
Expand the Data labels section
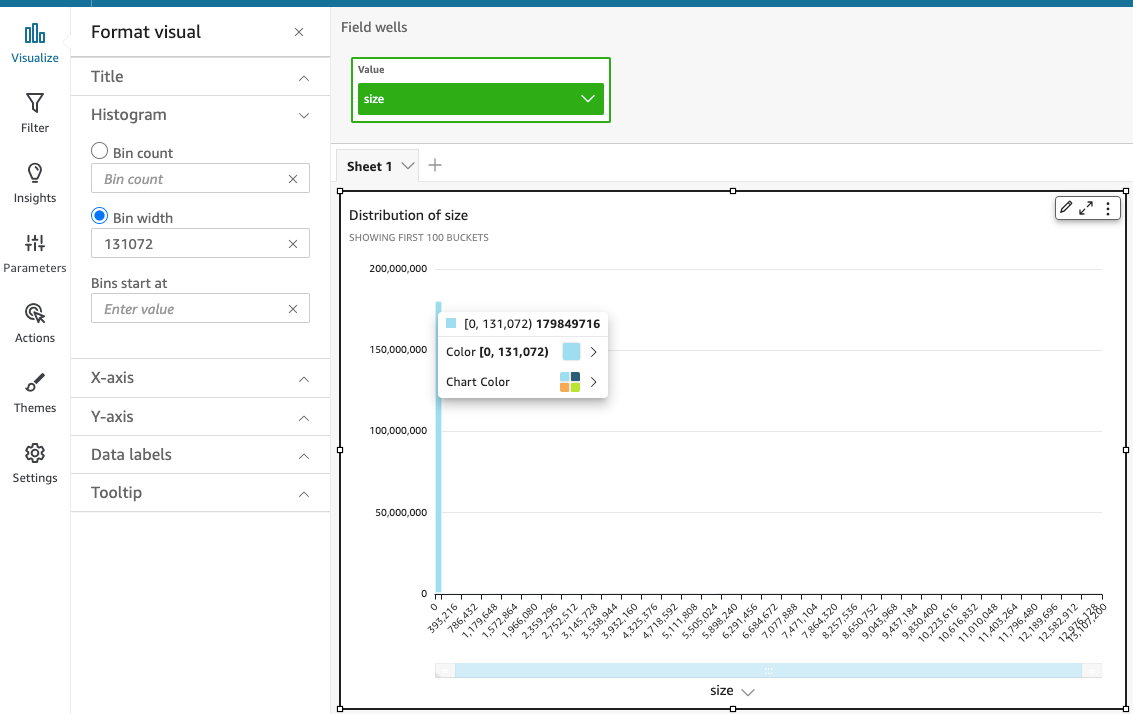point(200,455)
